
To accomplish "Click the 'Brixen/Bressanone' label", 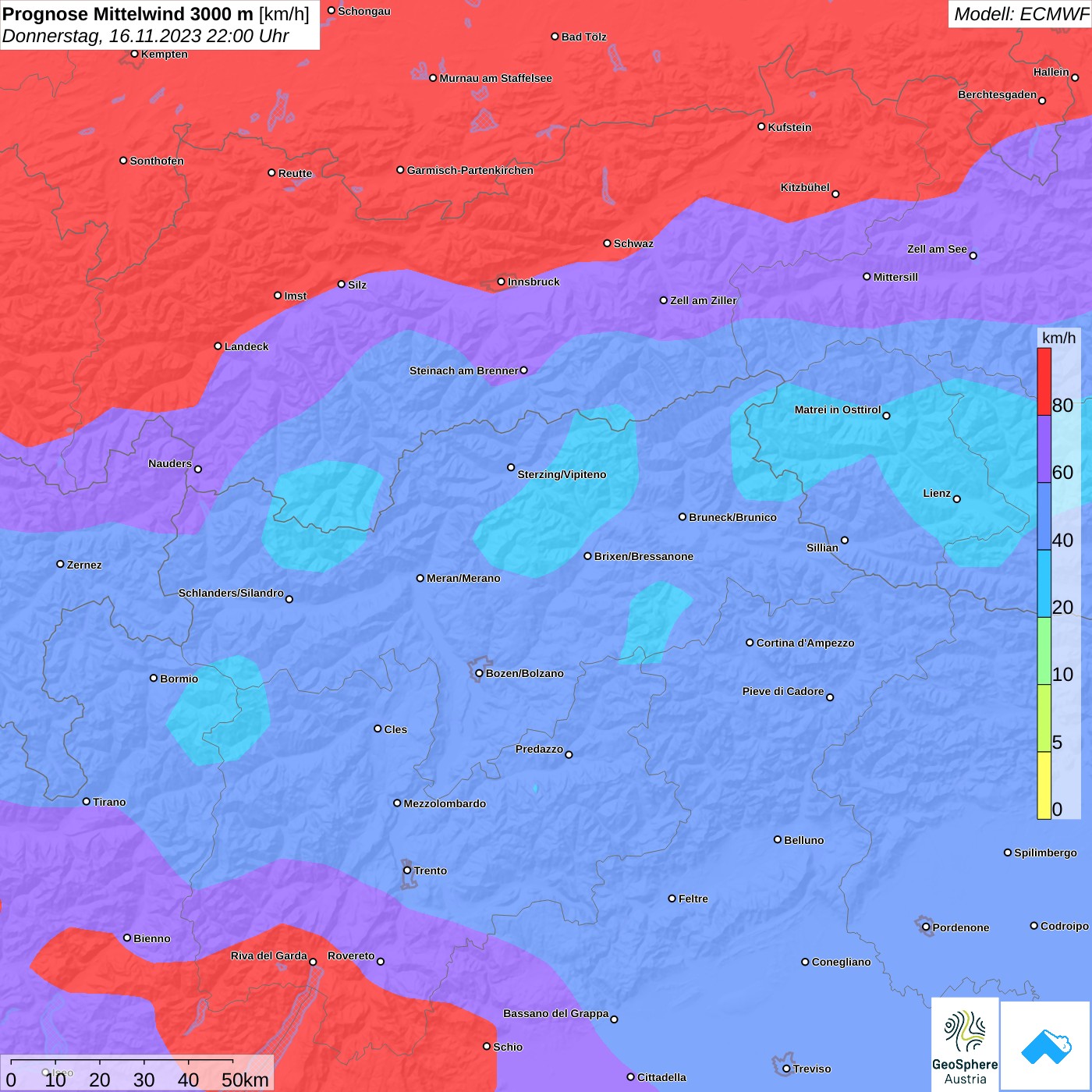I will coord(644,556).
